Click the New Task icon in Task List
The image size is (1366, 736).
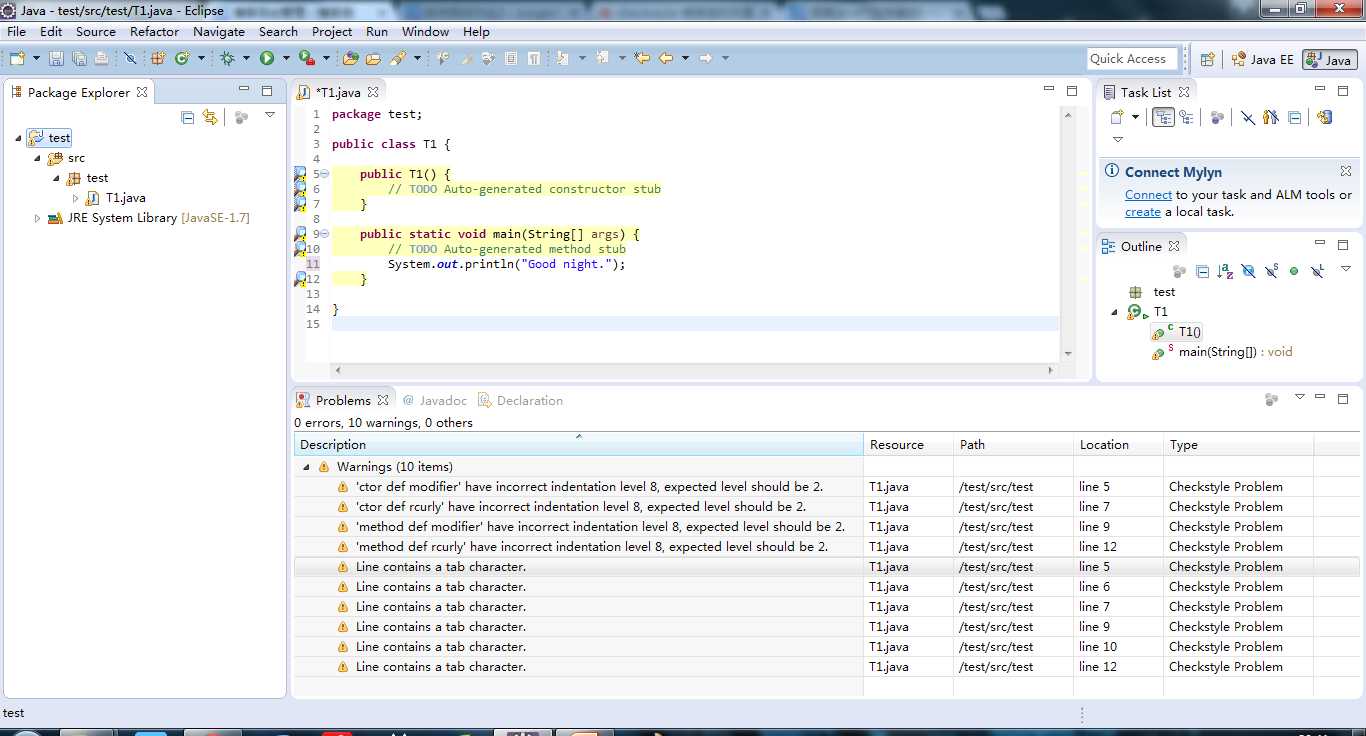click(x=1119, y=117)
